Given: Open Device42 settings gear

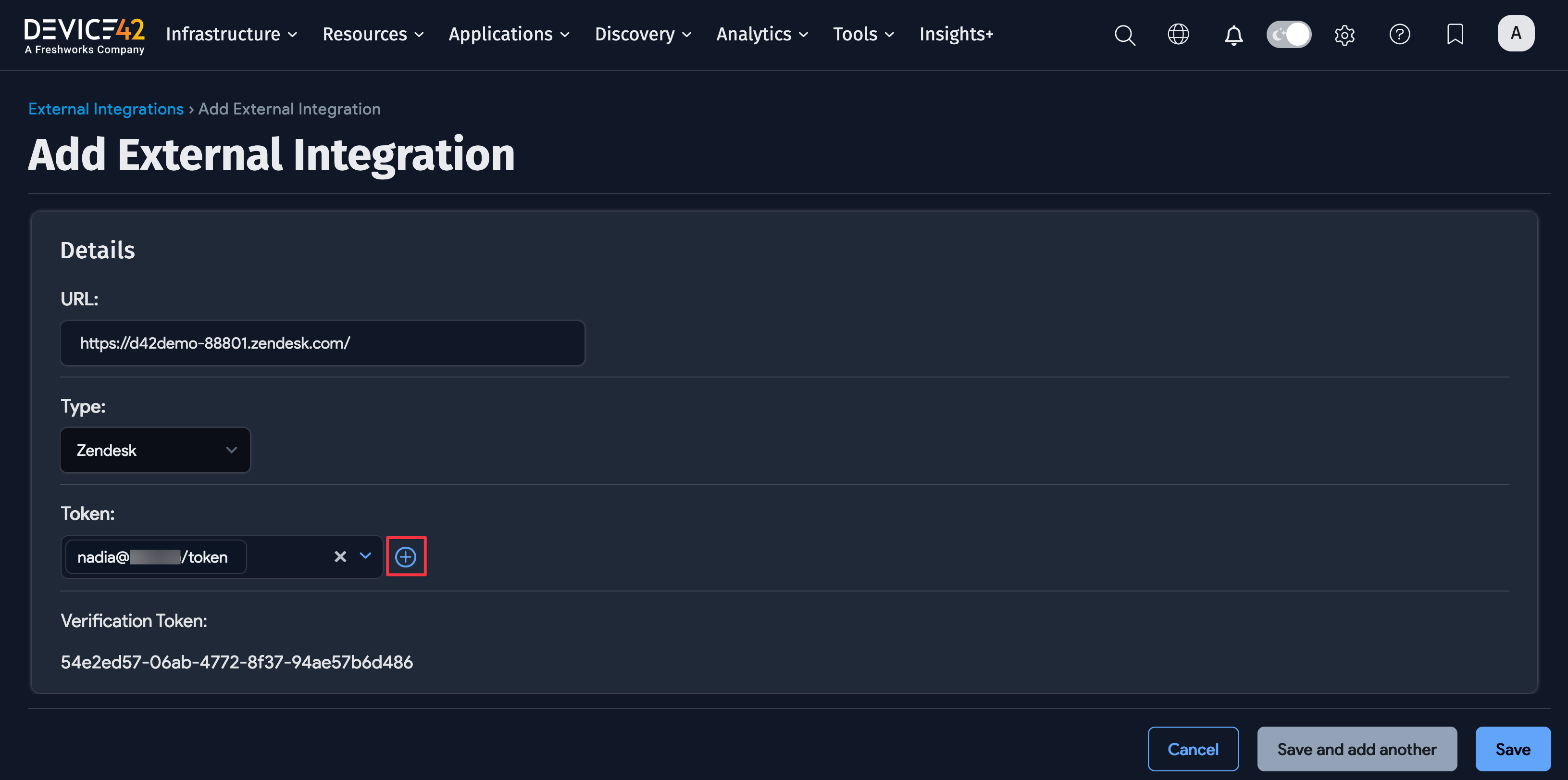Looking at the screenshot, I should tap(1344, 35).
